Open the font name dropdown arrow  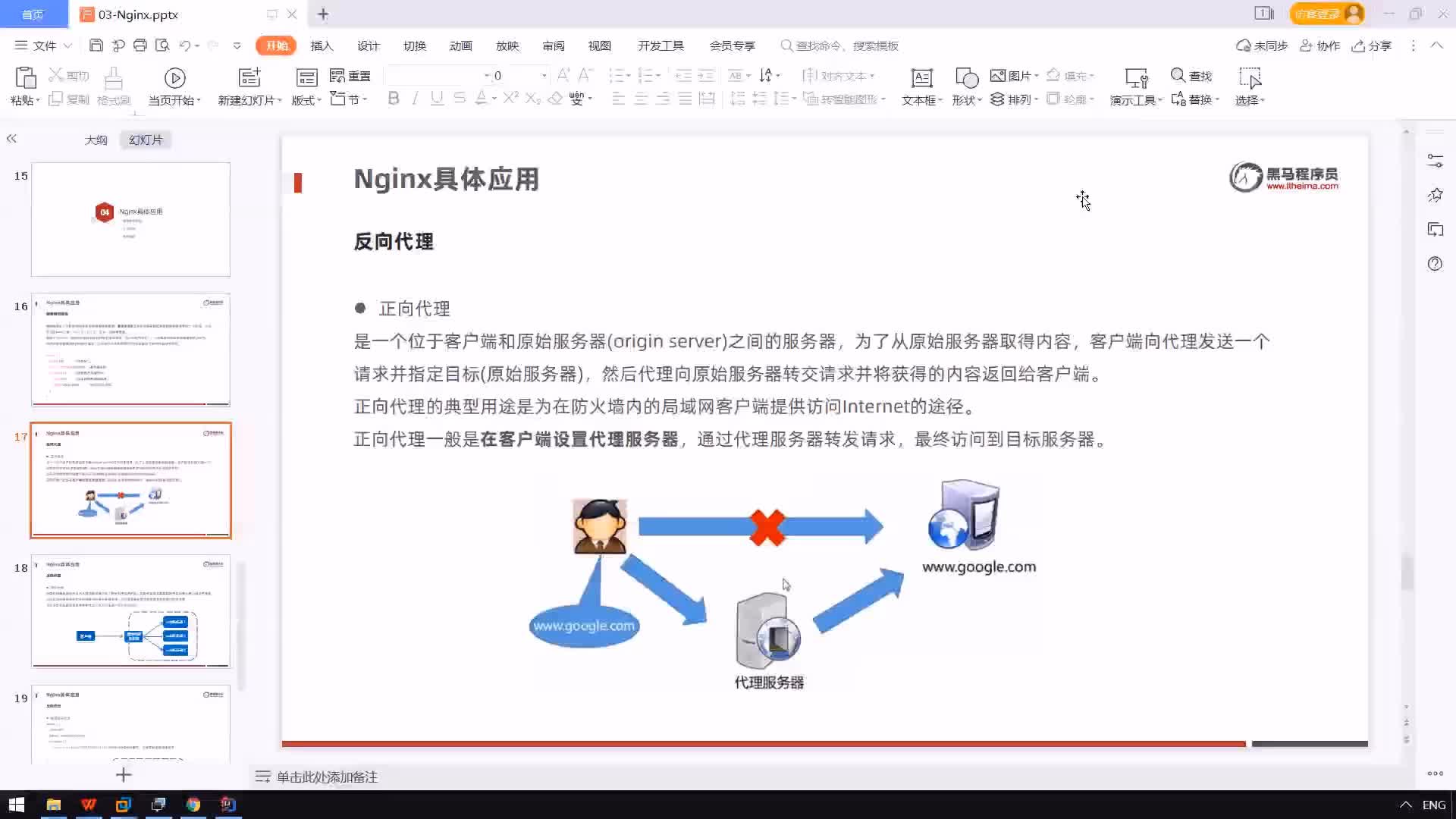(487, 76)
